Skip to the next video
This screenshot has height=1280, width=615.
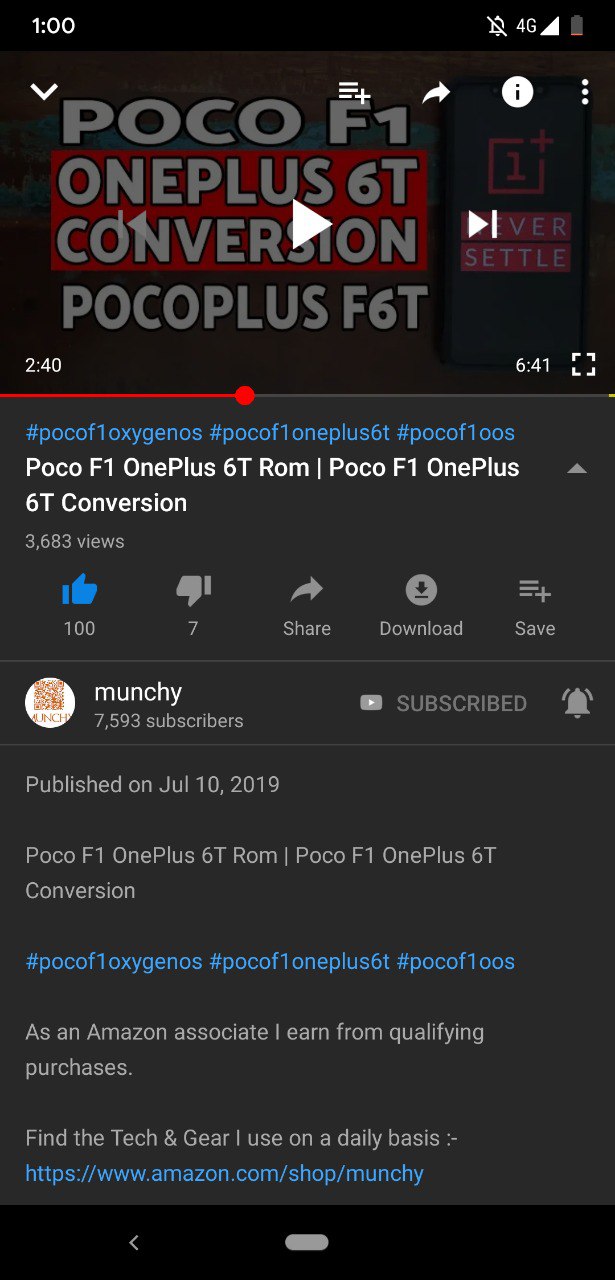(483, 223)
